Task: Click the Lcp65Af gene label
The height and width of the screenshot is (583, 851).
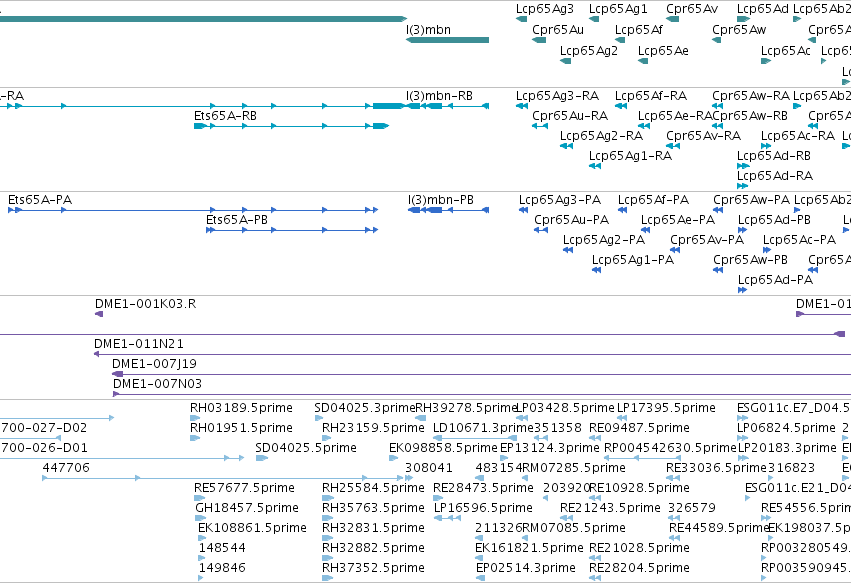Action: pos(638,30)
